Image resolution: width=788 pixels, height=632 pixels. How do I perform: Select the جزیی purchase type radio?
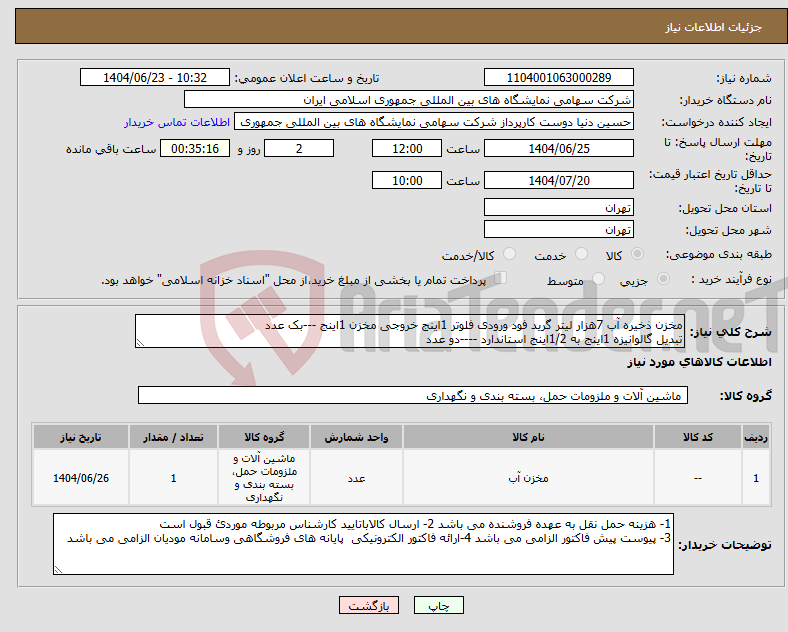pyautogui.click(x=663, y=279)
